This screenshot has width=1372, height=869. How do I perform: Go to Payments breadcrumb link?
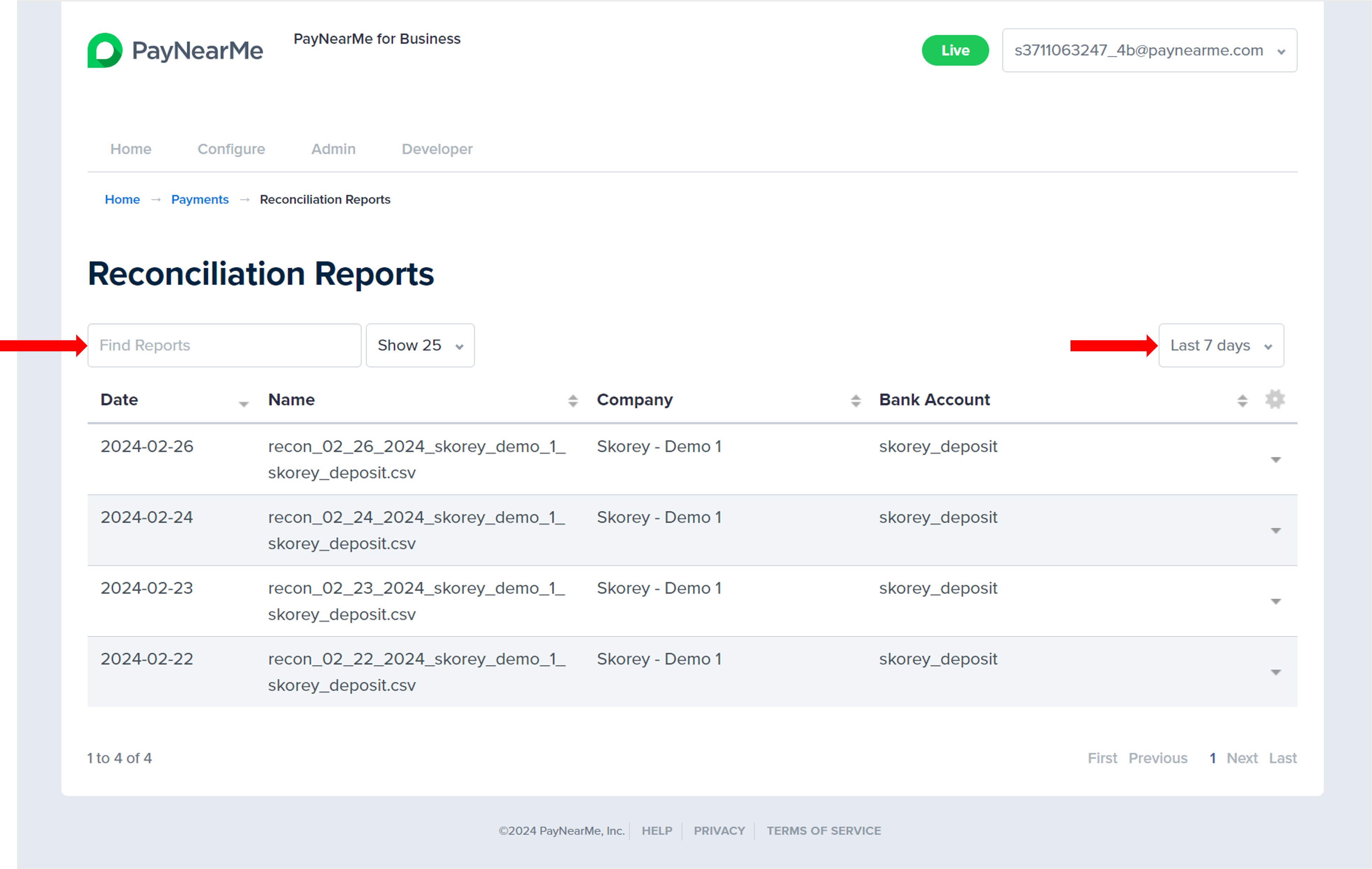pos(199,200)
